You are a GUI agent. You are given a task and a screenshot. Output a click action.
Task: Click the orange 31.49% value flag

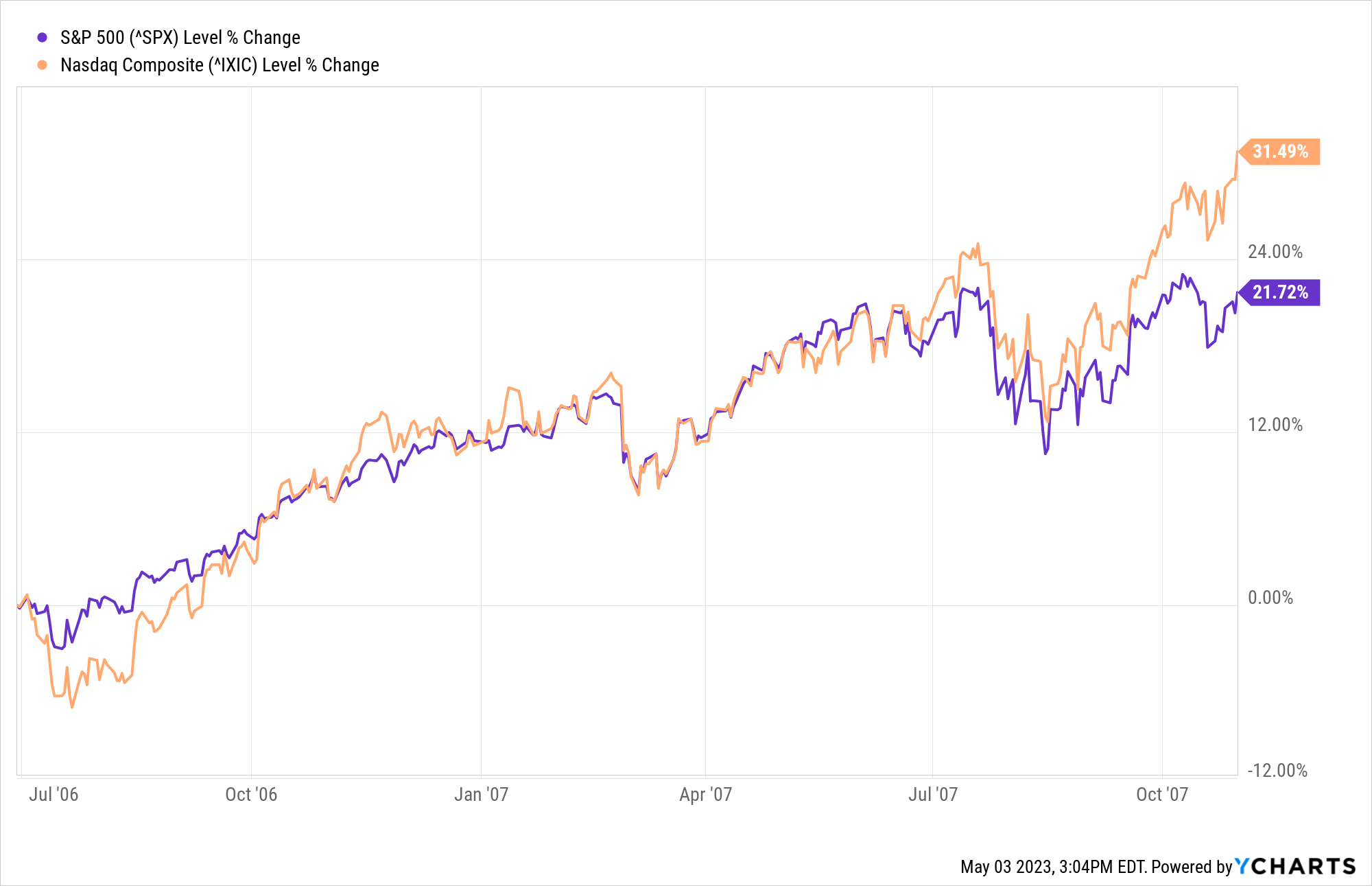tap(1279, 152)
